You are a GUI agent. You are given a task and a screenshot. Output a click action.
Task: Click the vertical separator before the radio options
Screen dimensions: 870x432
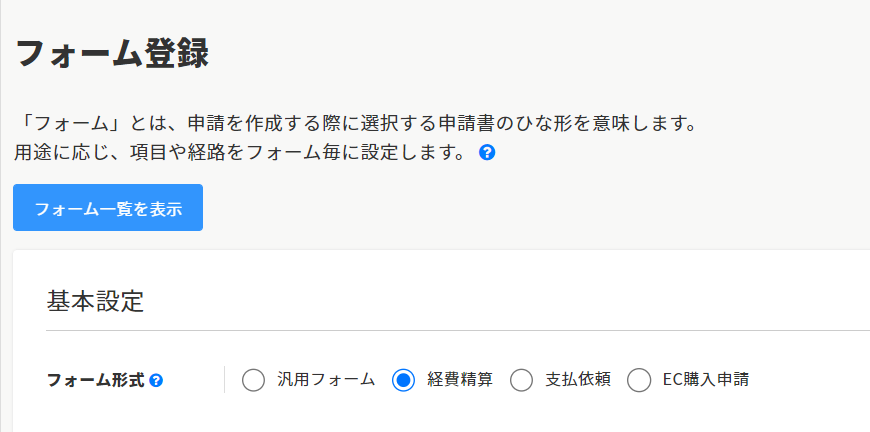click(x=224, y=380)
